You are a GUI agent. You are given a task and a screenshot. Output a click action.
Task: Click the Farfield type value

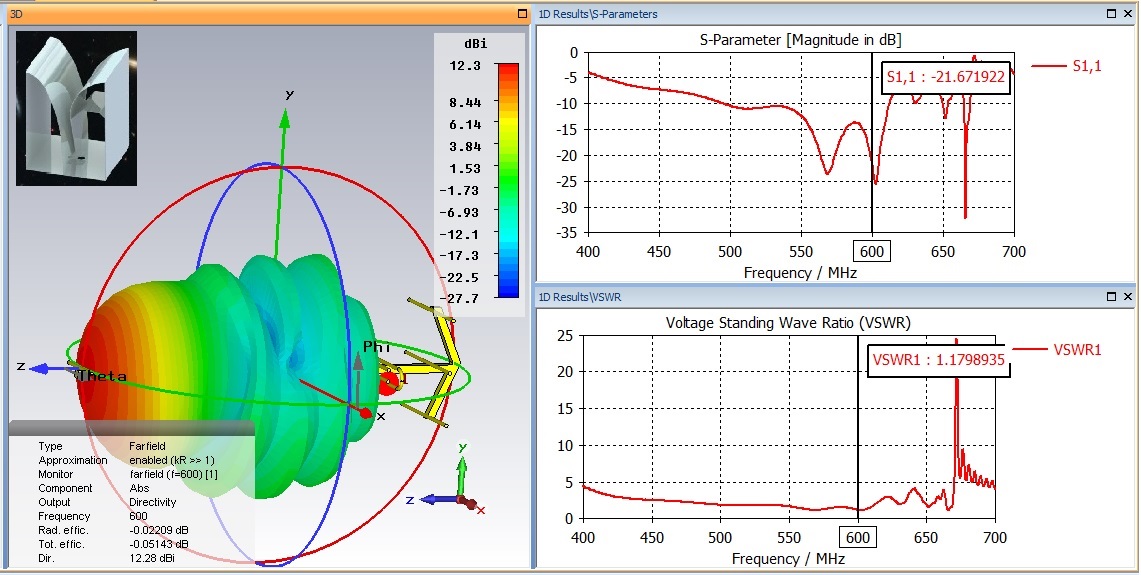tap(147, 446)
